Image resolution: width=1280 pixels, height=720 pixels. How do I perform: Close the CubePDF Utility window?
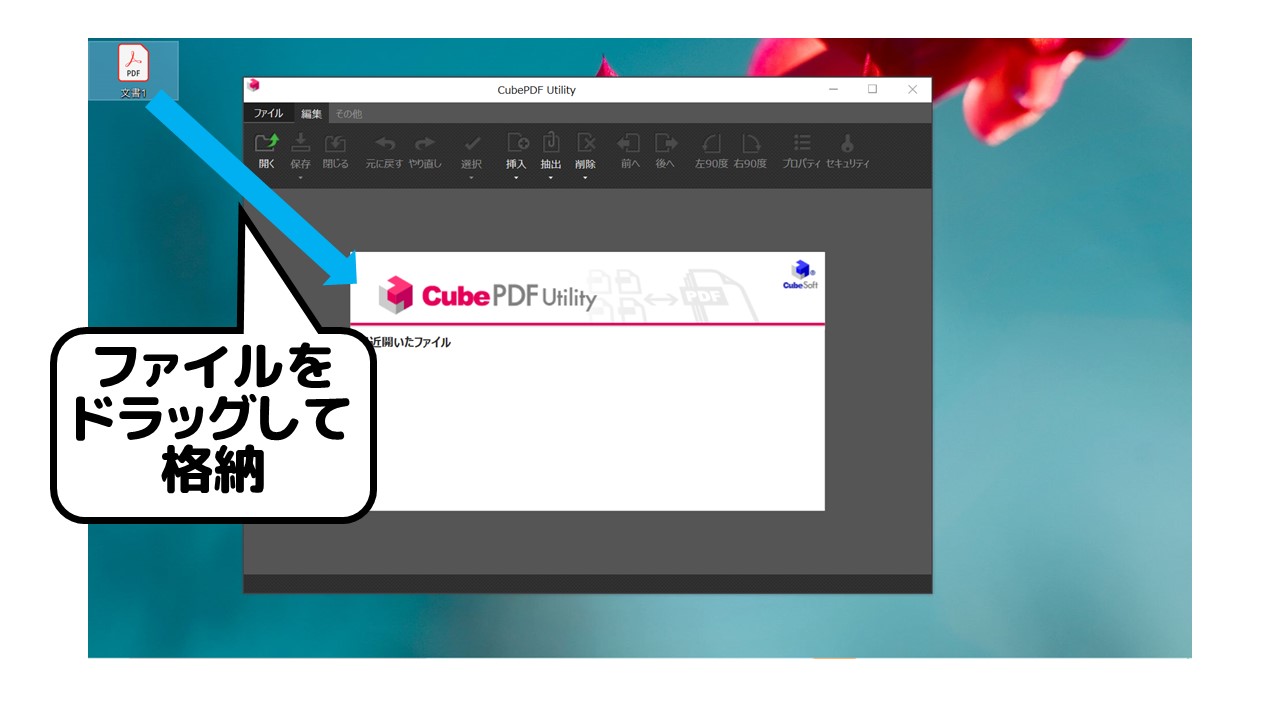point(912,89)
